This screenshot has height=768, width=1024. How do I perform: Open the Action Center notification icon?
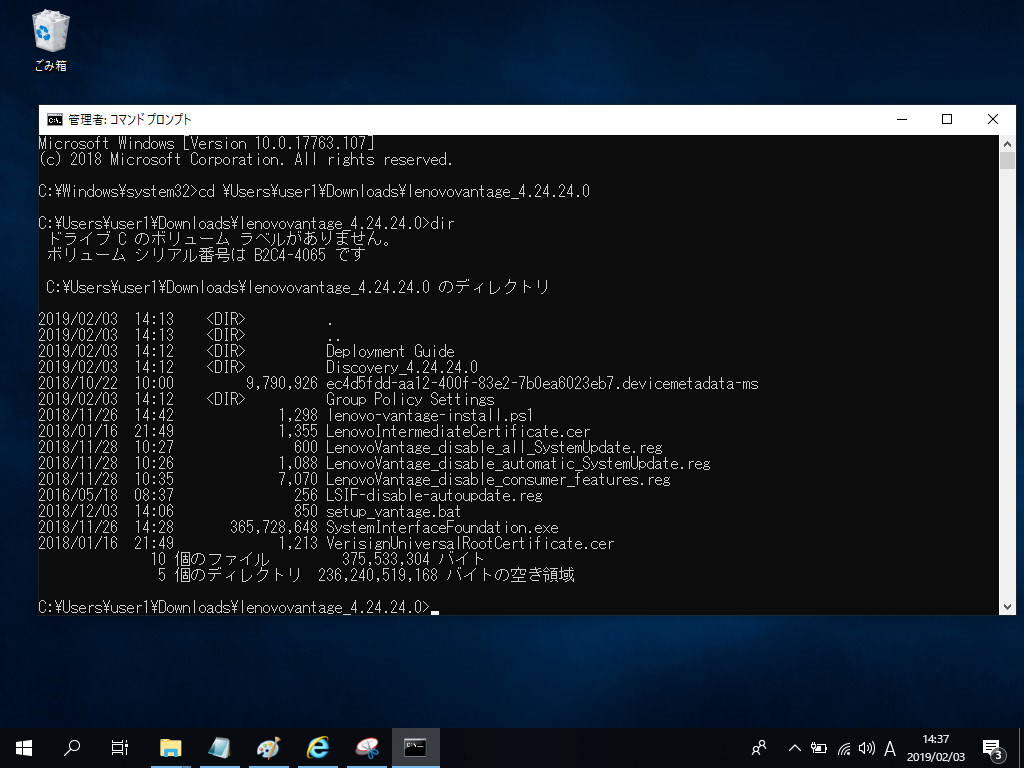pyautogui.click(x=993, y=749)
